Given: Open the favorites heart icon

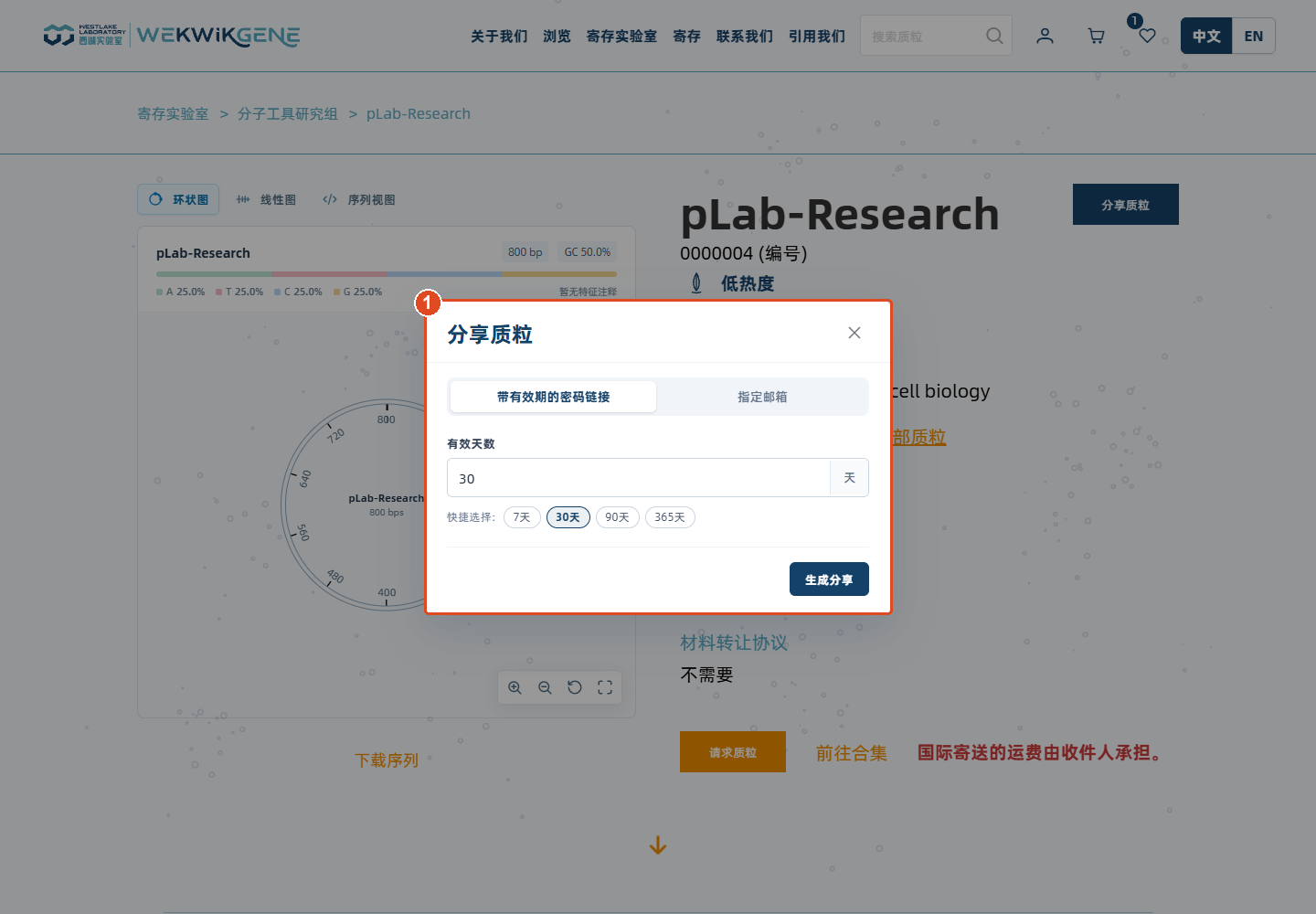Looking at the screenshot, I should 1147,36.
